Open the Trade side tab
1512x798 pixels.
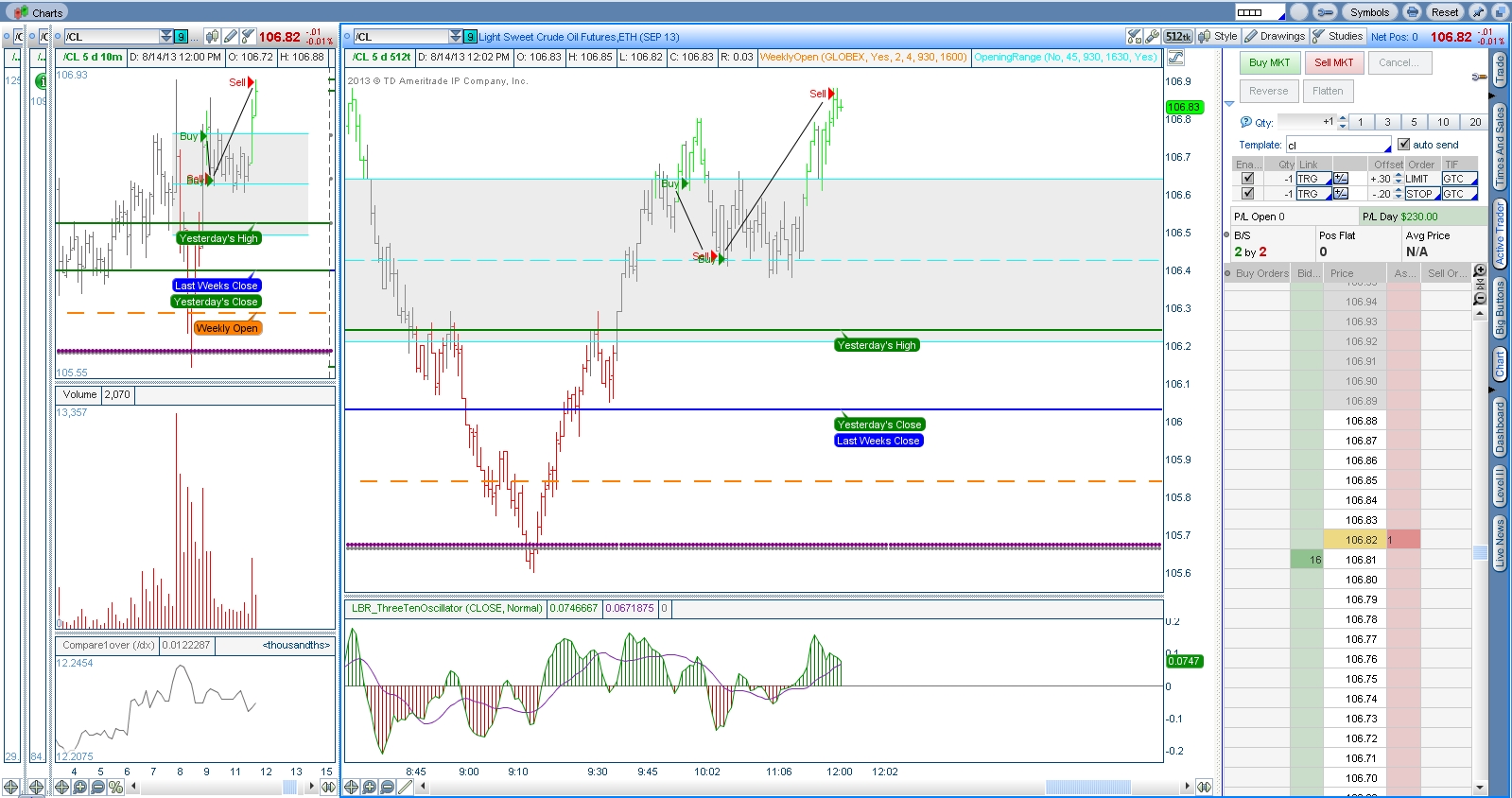point(1500,71)
